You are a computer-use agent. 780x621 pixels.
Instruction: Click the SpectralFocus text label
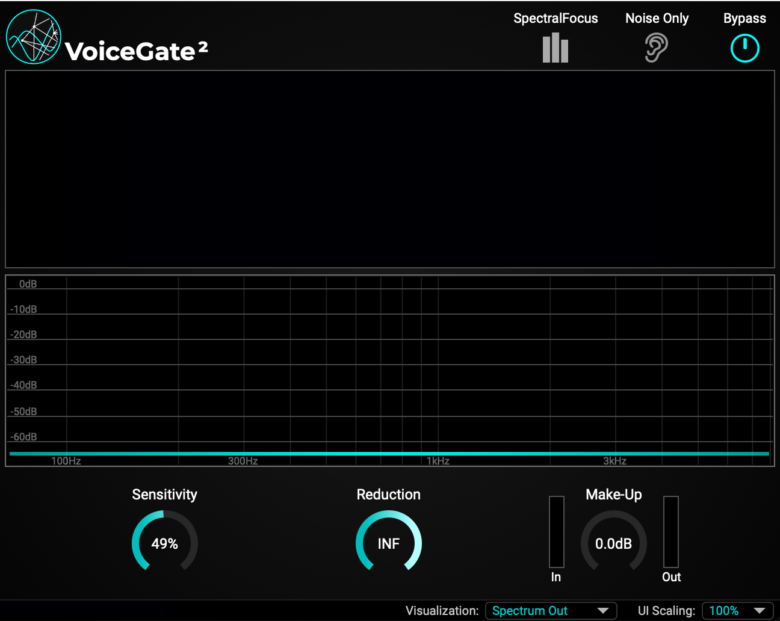click(x=555, y=18)
